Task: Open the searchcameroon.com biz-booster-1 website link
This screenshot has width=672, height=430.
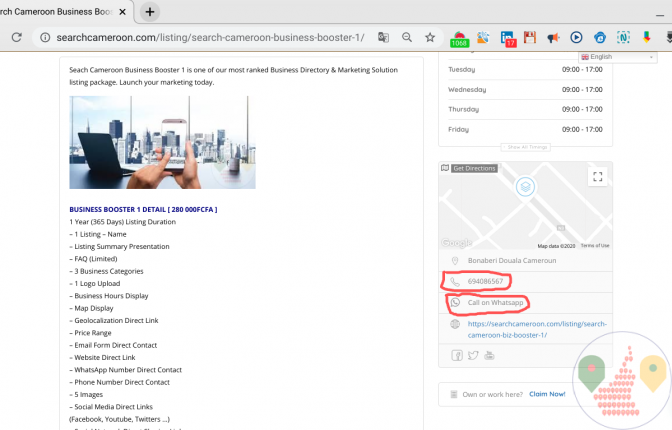Action: [x=537, y=329]
